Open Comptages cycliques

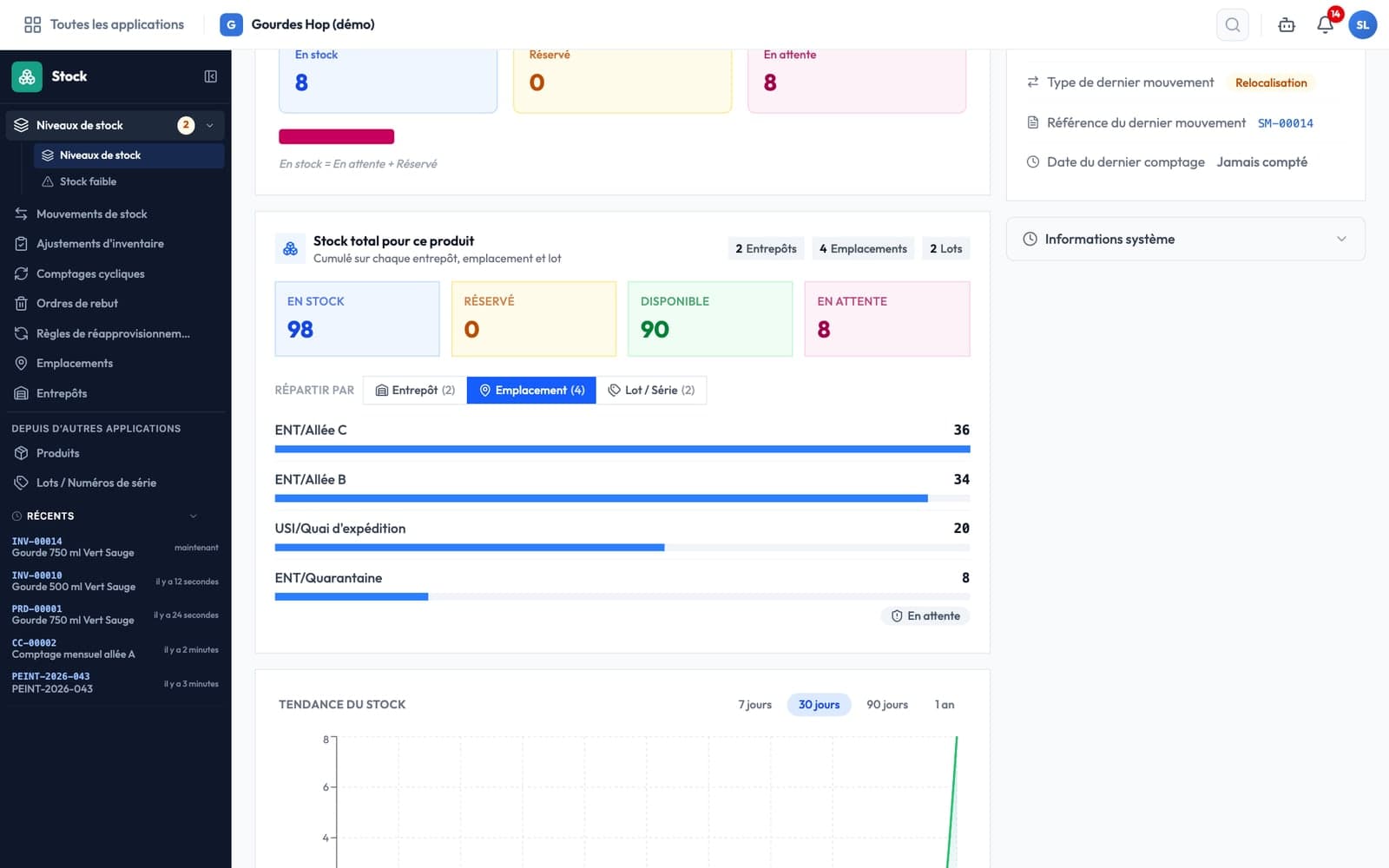pyautogui.click(x=115, y=273)
